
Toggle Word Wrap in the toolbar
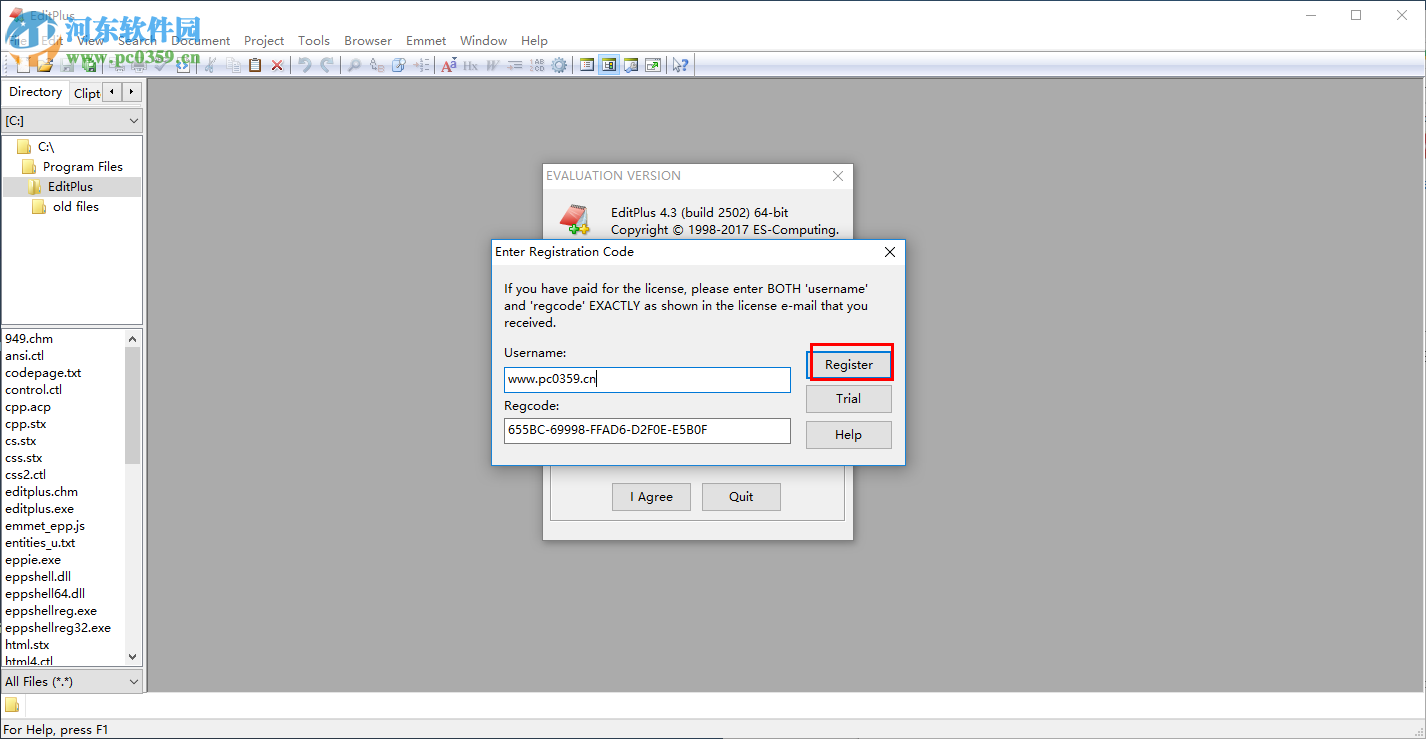point(493,65)
